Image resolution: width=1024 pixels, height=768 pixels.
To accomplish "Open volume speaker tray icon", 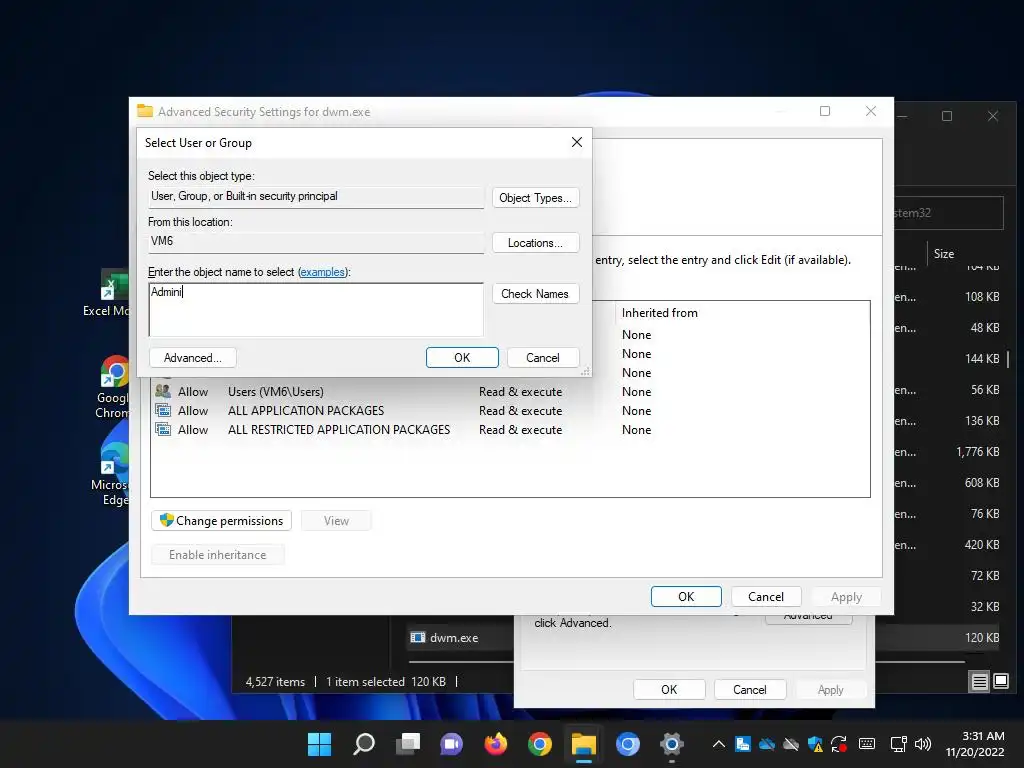I will (923, 744).
